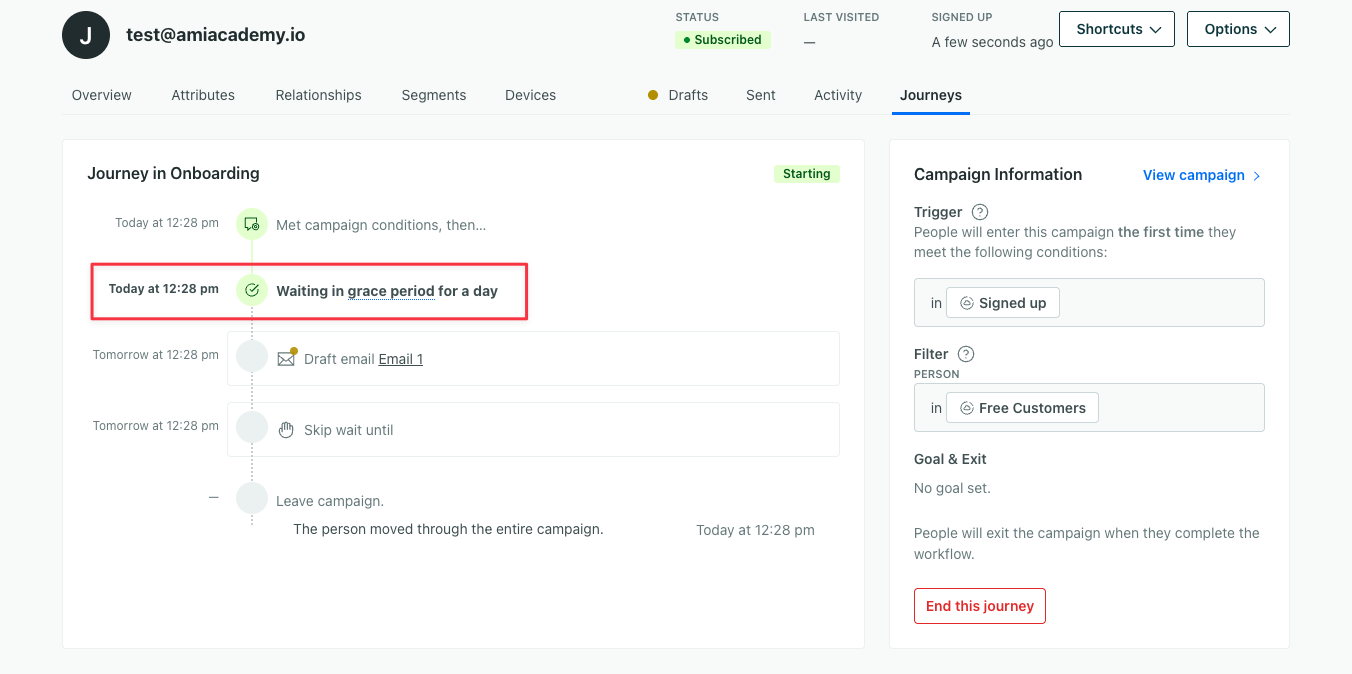Expand the View campaign chevron link
Viewport: 1352px width, 674px height.
[1257, 175]
